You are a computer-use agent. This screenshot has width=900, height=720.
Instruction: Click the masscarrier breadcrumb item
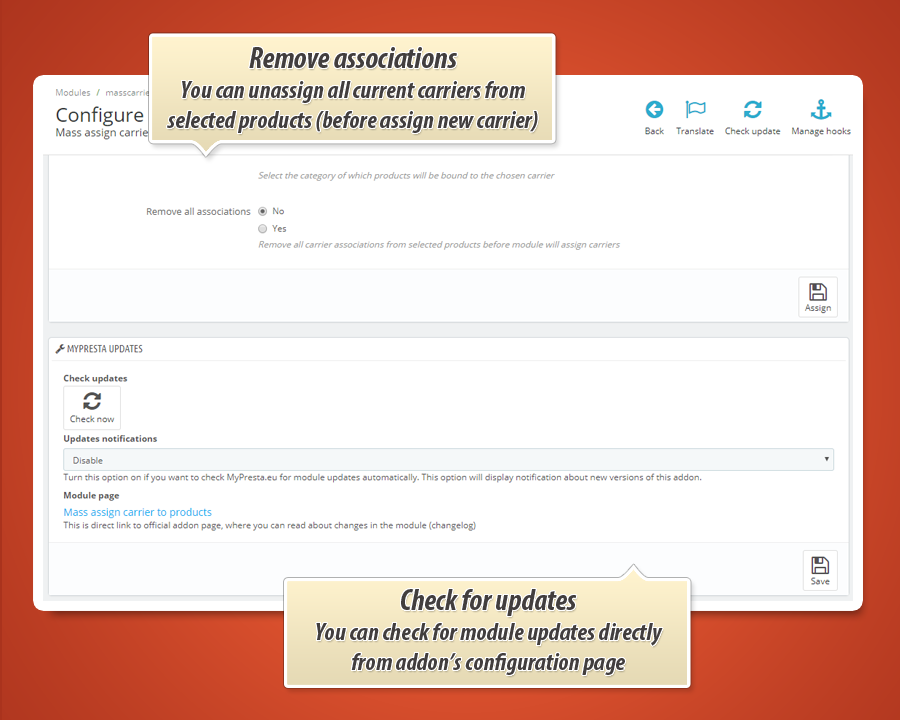(x=127, y=93)
